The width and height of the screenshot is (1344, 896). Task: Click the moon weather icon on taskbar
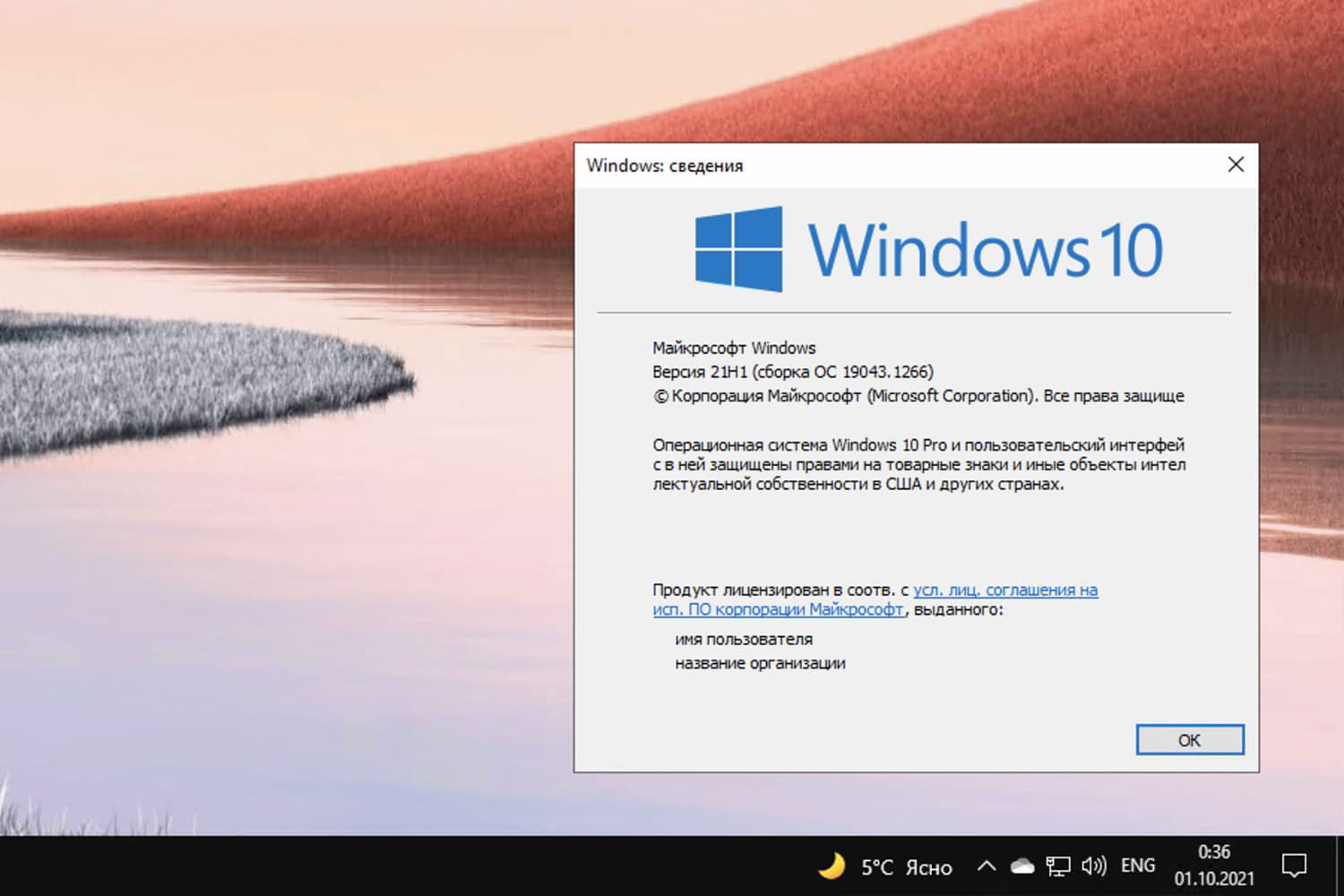click(832, 866)
